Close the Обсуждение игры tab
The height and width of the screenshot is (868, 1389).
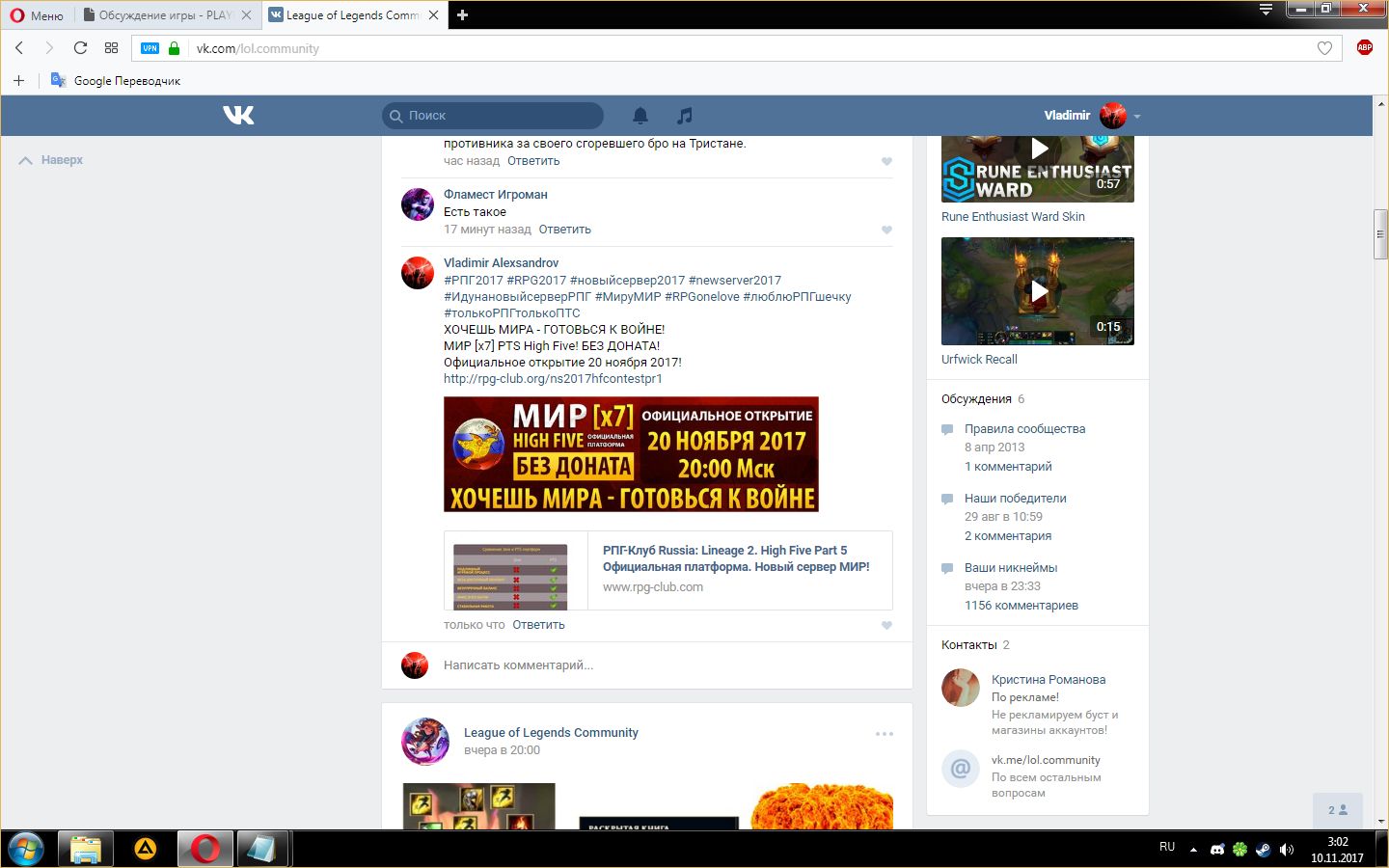pos(246,15)
